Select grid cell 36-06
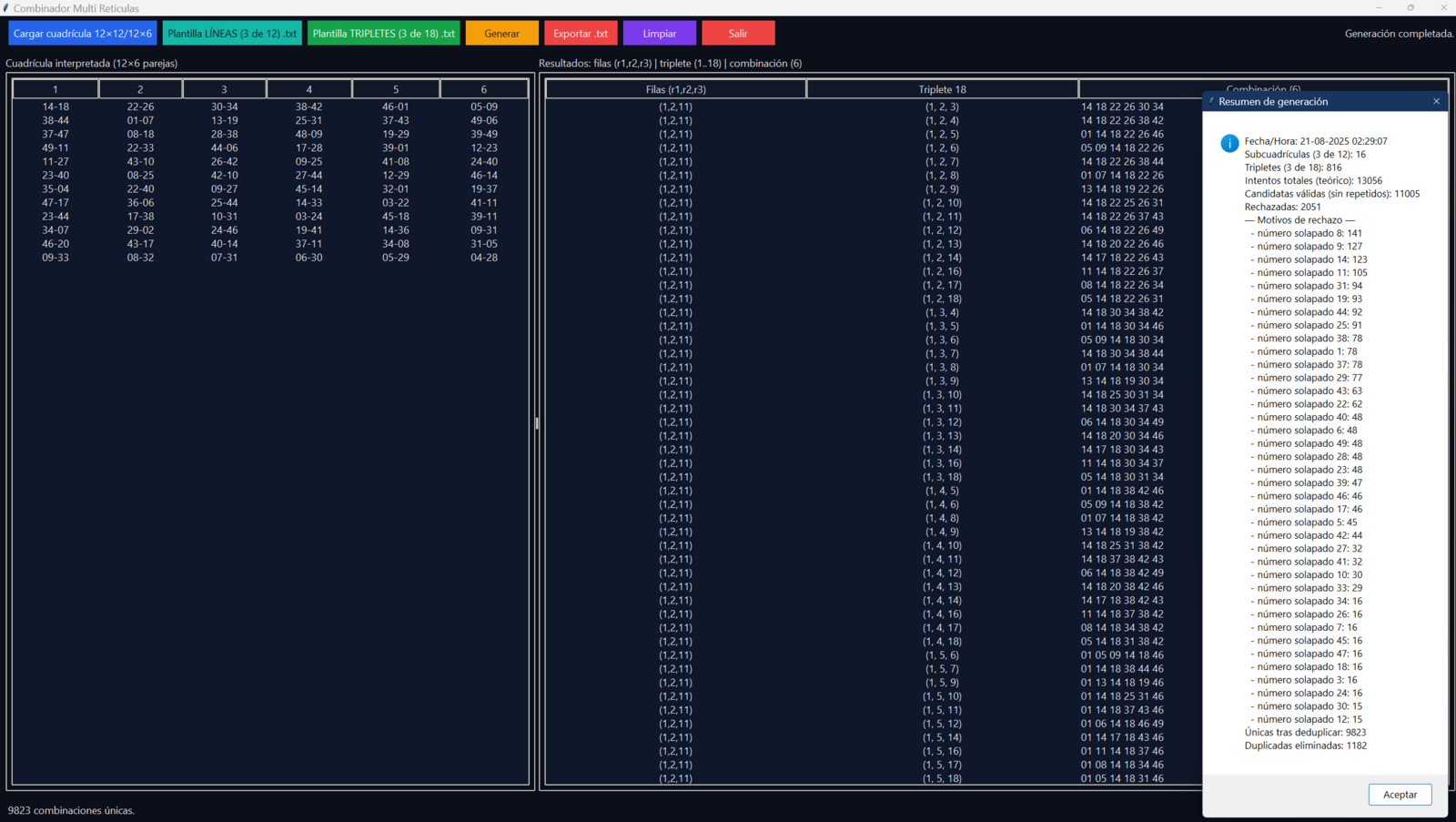Image resolution: width=1456 pixels, height=822 pixels. click(x=140, y=203)
